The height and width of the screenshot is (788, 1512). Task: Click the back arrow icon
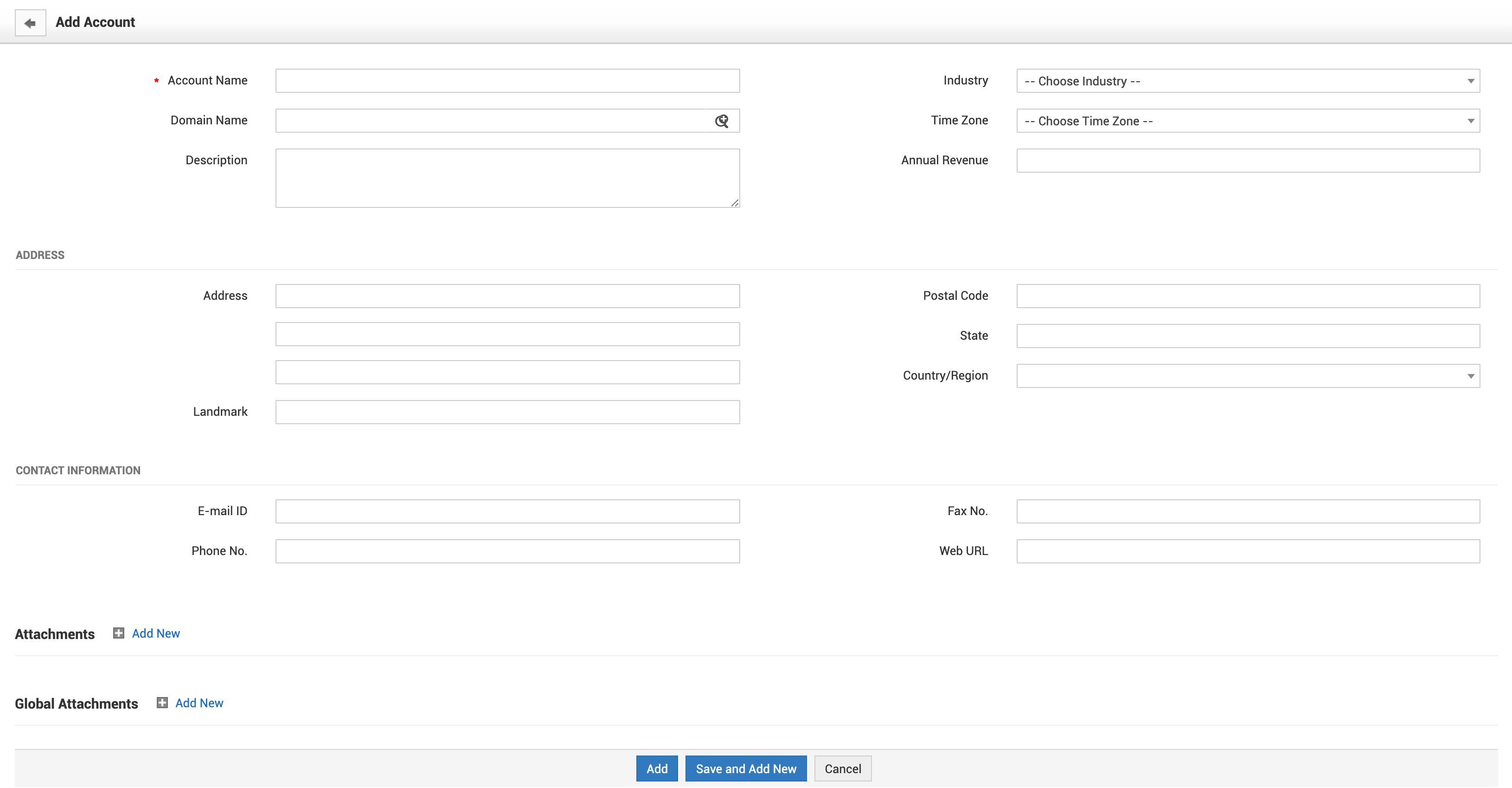coord(30,24)
